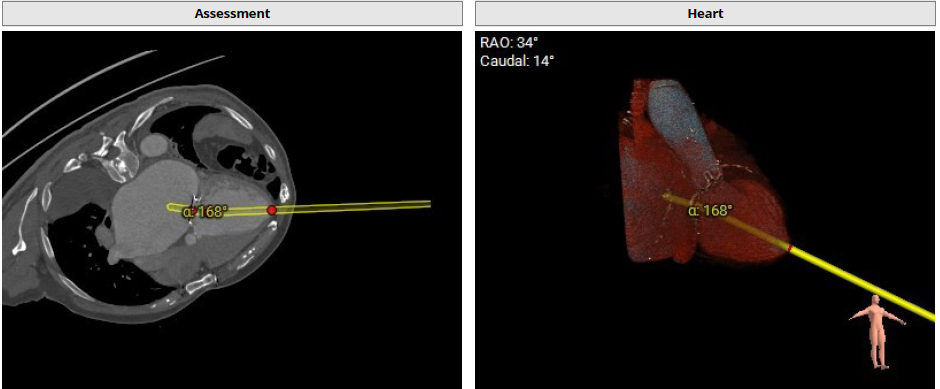Image resolution: width=940 pixels, height=389 pixels.
Task: Click the rounded catheter tip in CT view
Action: click(x=170, y=207)
